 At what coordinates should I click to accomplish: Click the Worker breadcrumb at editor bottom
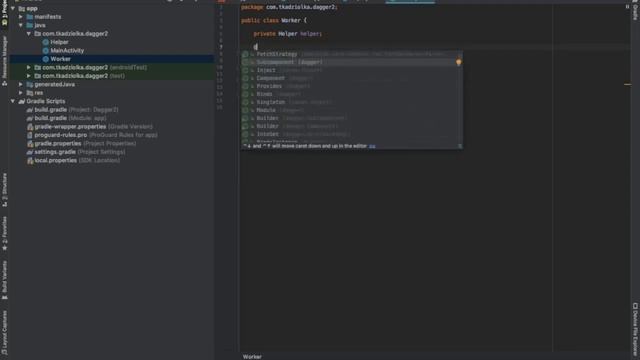pyautogui.click(x=252, y=357)
